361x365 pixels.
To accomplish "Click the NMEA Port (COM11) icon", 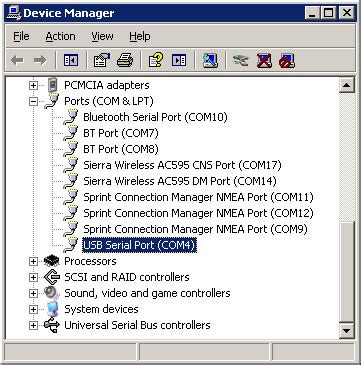I will pyautogui.click(x=71, y=197).
